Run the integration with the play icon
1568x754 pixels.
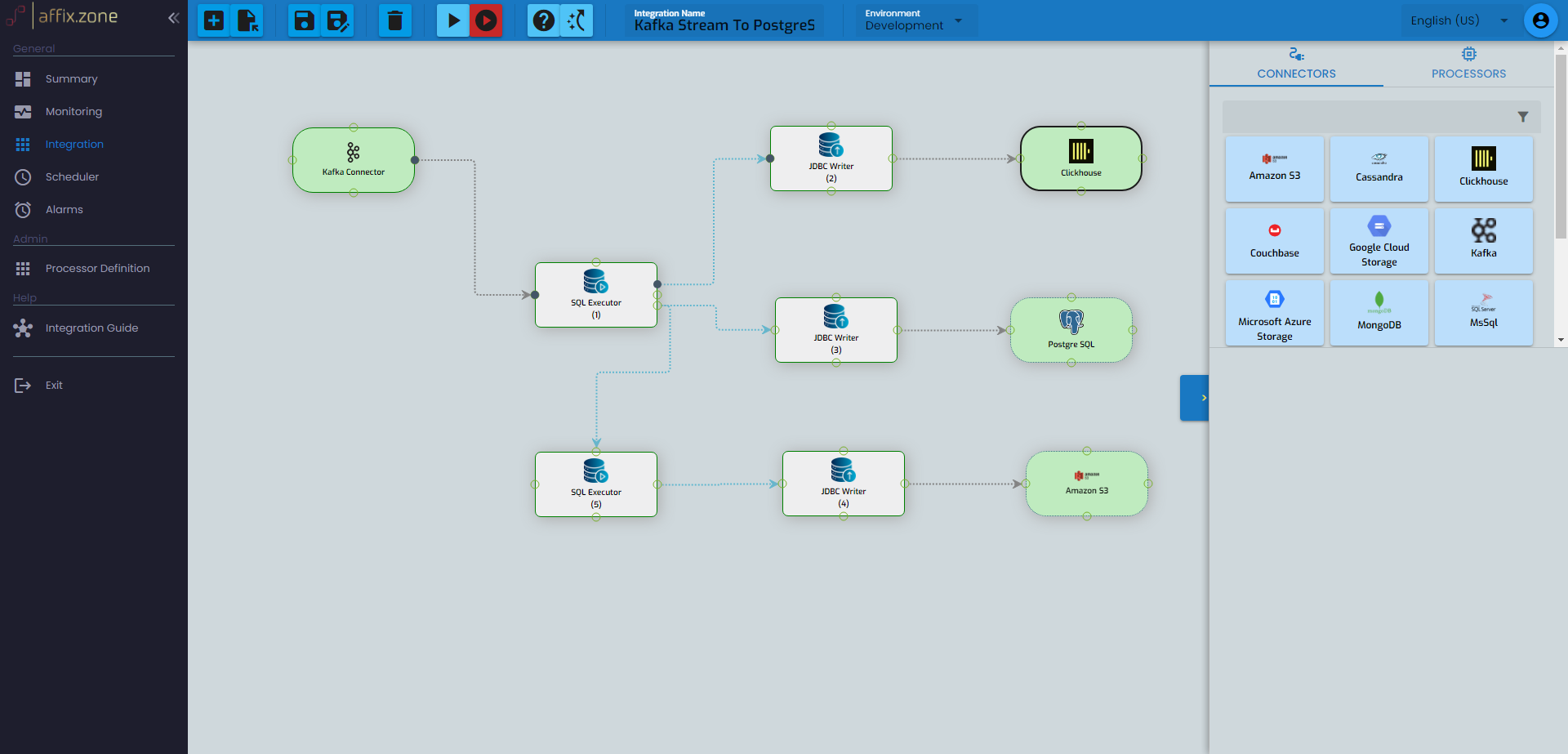453,20
